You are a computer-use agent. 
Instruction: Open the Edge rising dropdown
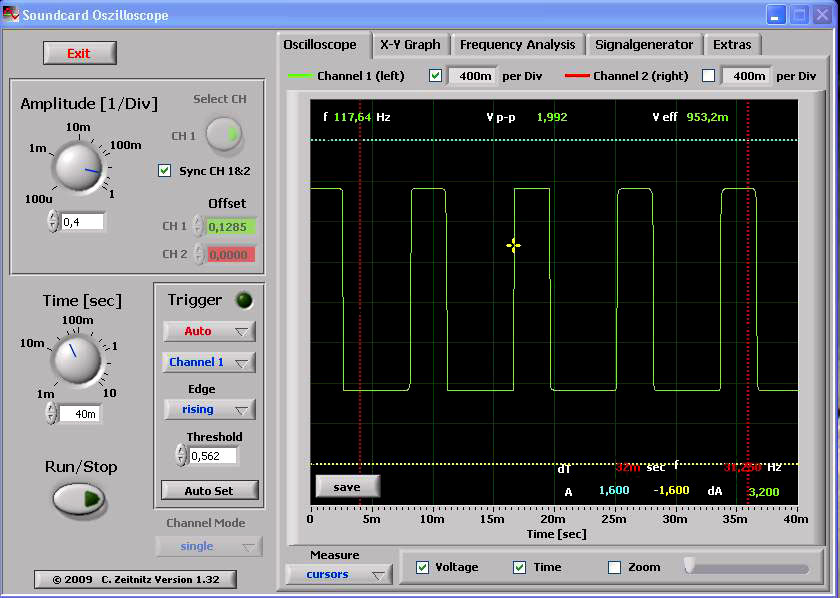[x=209, y=409]
